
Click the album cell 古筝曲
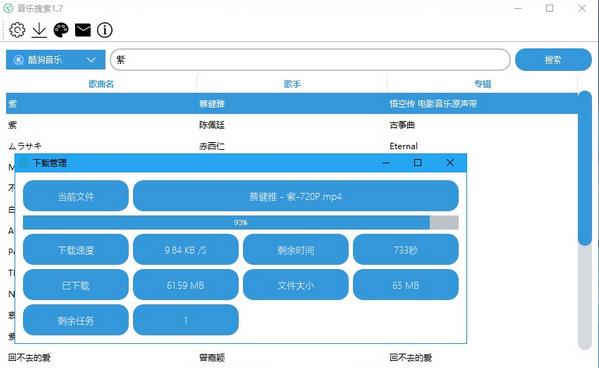(402, 125)
